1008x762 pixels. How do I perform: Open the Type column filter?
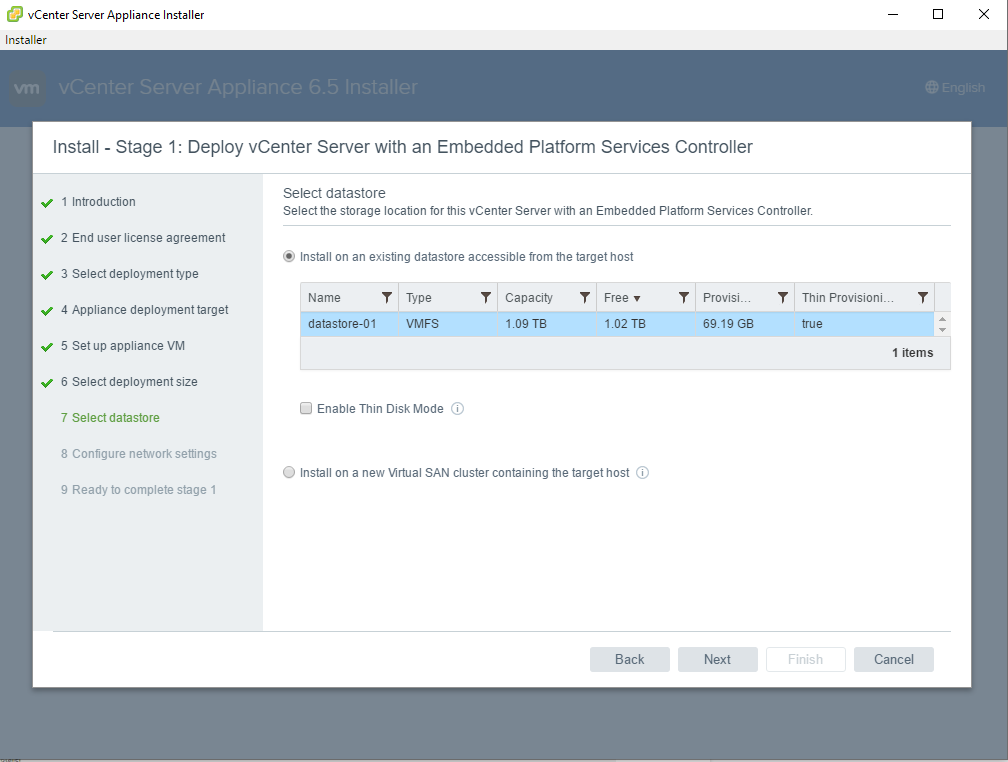[x=485, y=298]
